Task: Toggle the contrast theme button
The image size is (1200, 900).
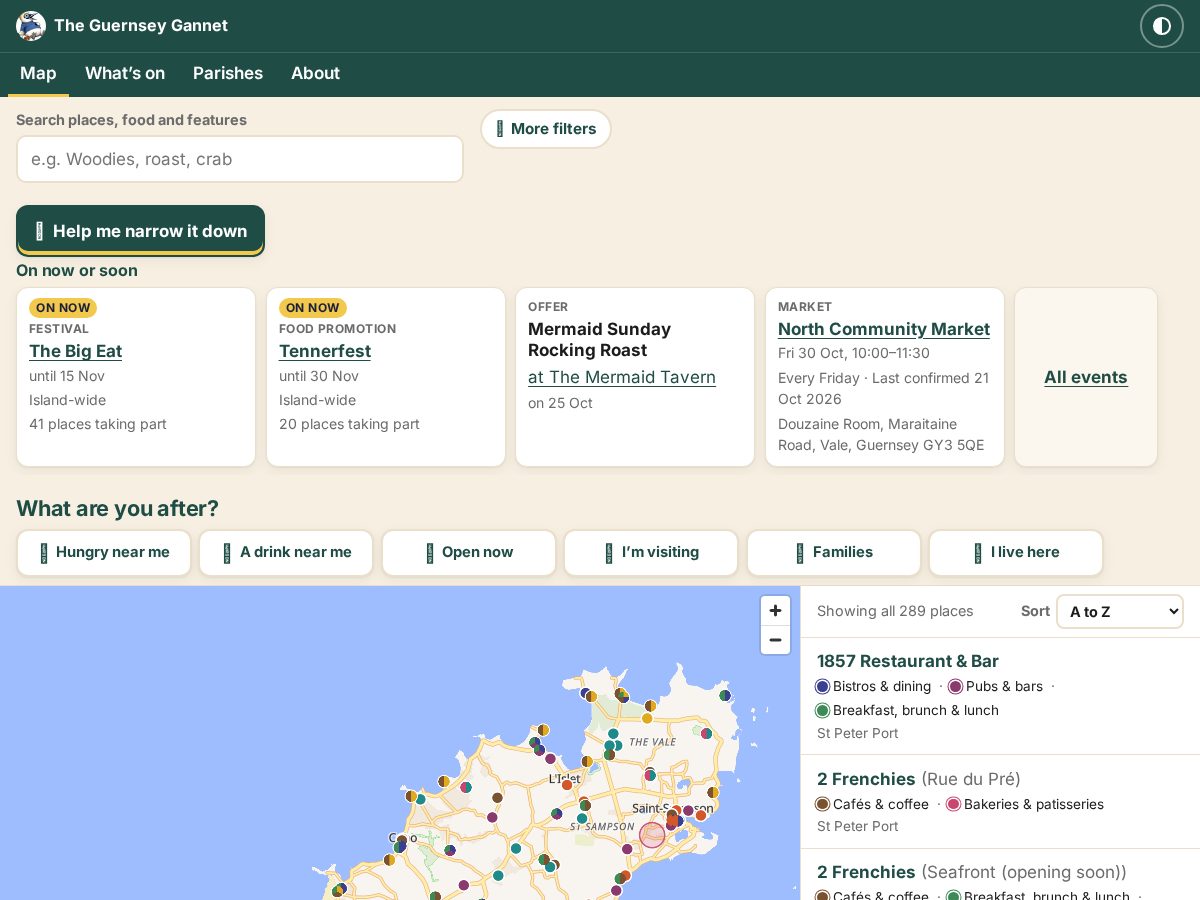Action: 1162,26
